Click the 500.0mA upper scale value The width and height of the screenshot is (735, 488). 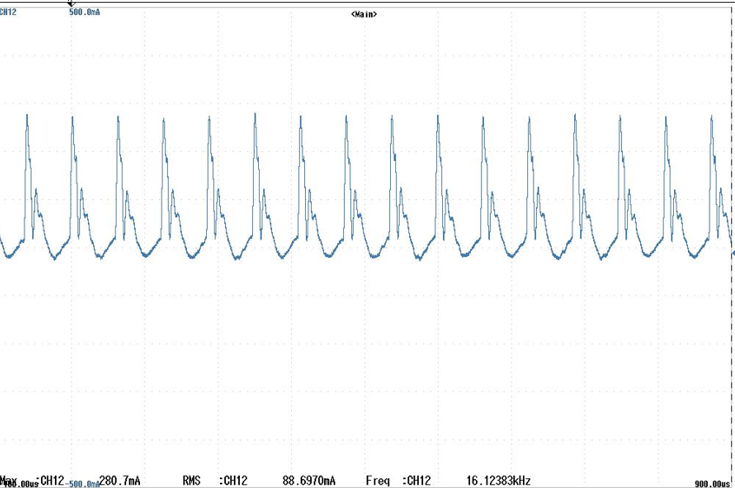click(x=84, y=12)
